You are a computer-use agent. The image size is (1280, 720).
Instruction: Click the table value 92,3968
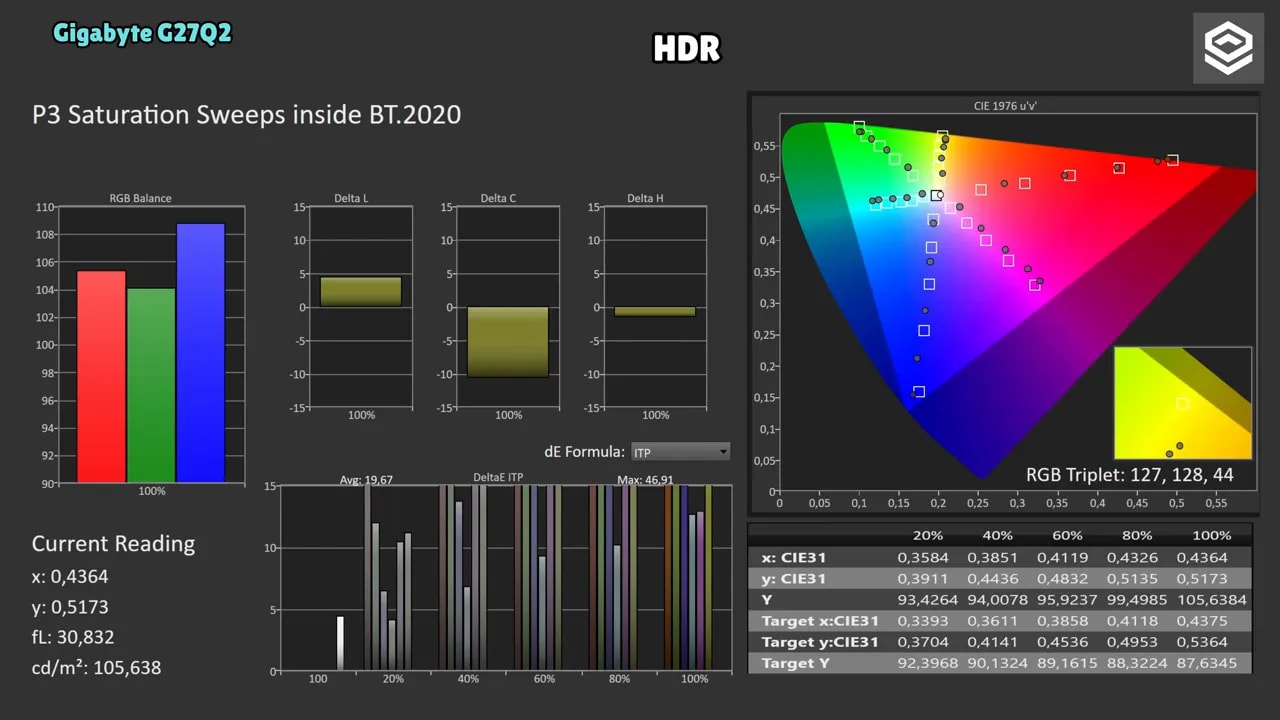tap(927, 663)
